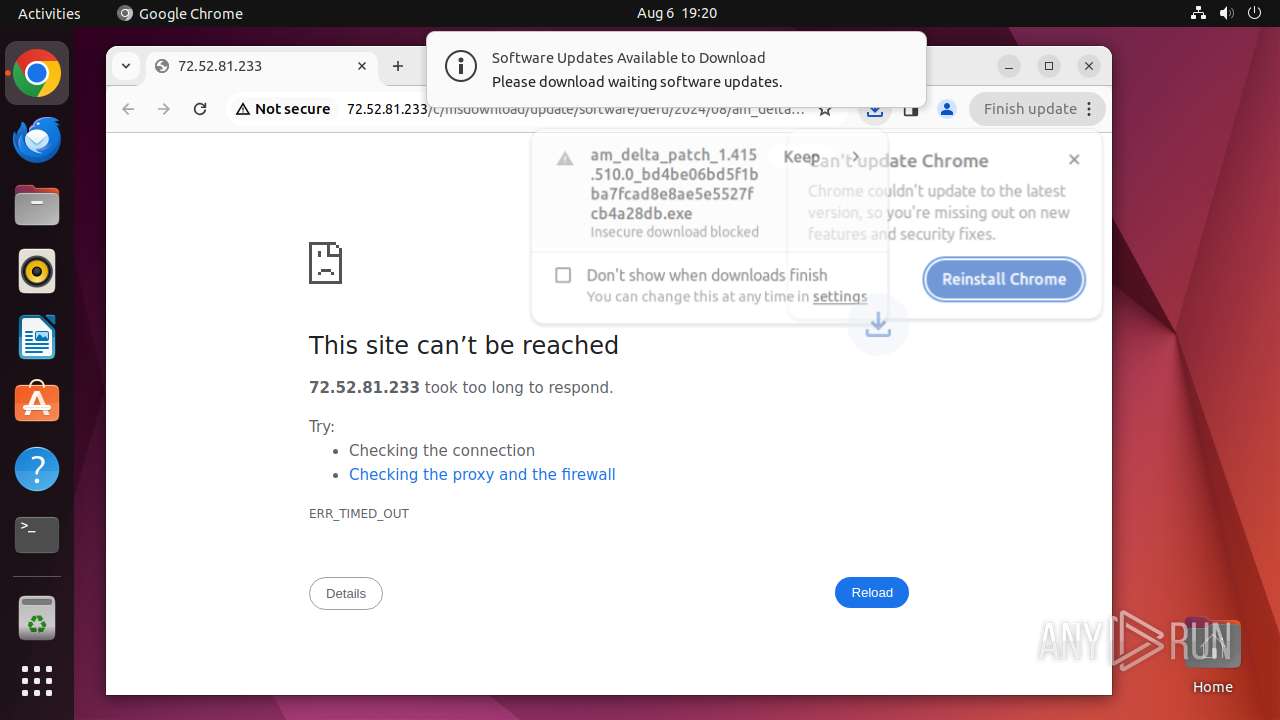Open the tab search dropdown
Viewport: 1280px width, 720px height.
click(126, 66)
